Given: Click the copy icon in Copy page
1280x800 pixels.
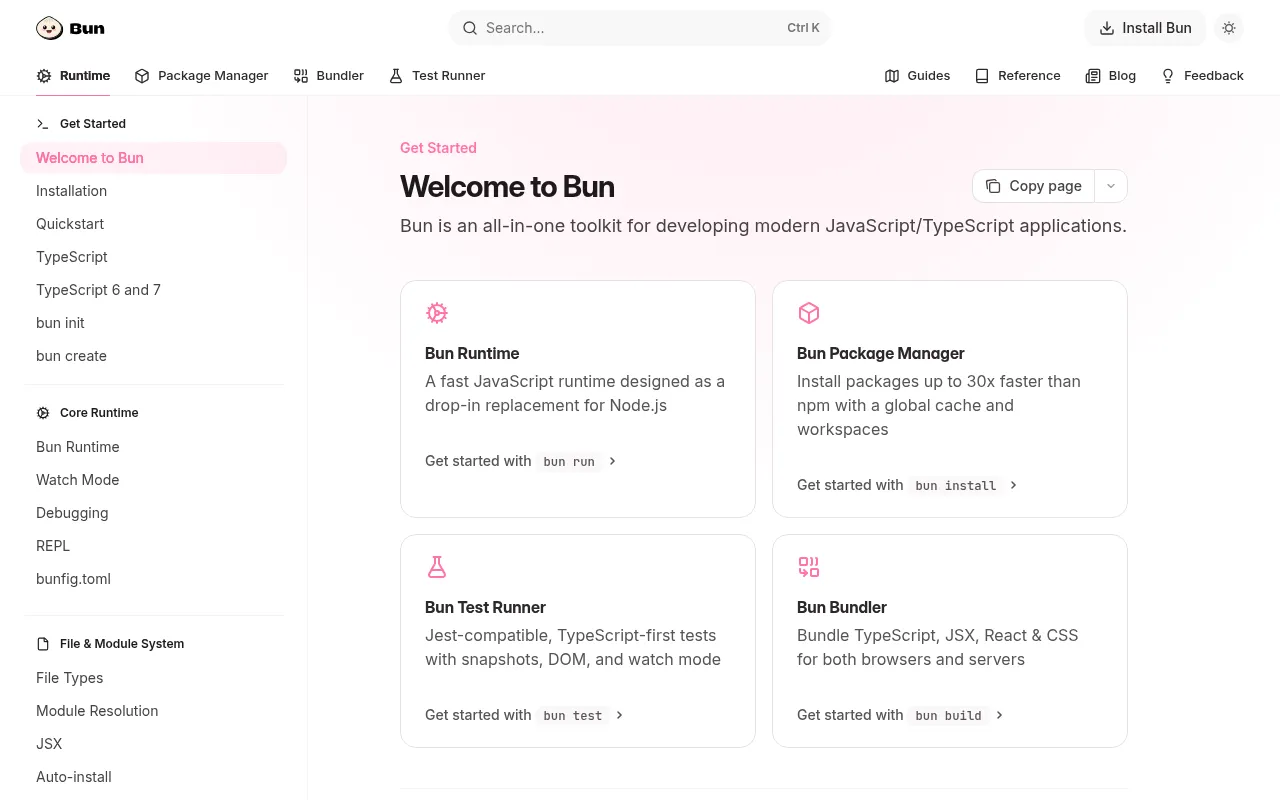Looking at the screenshot, I should pos(993,186).
